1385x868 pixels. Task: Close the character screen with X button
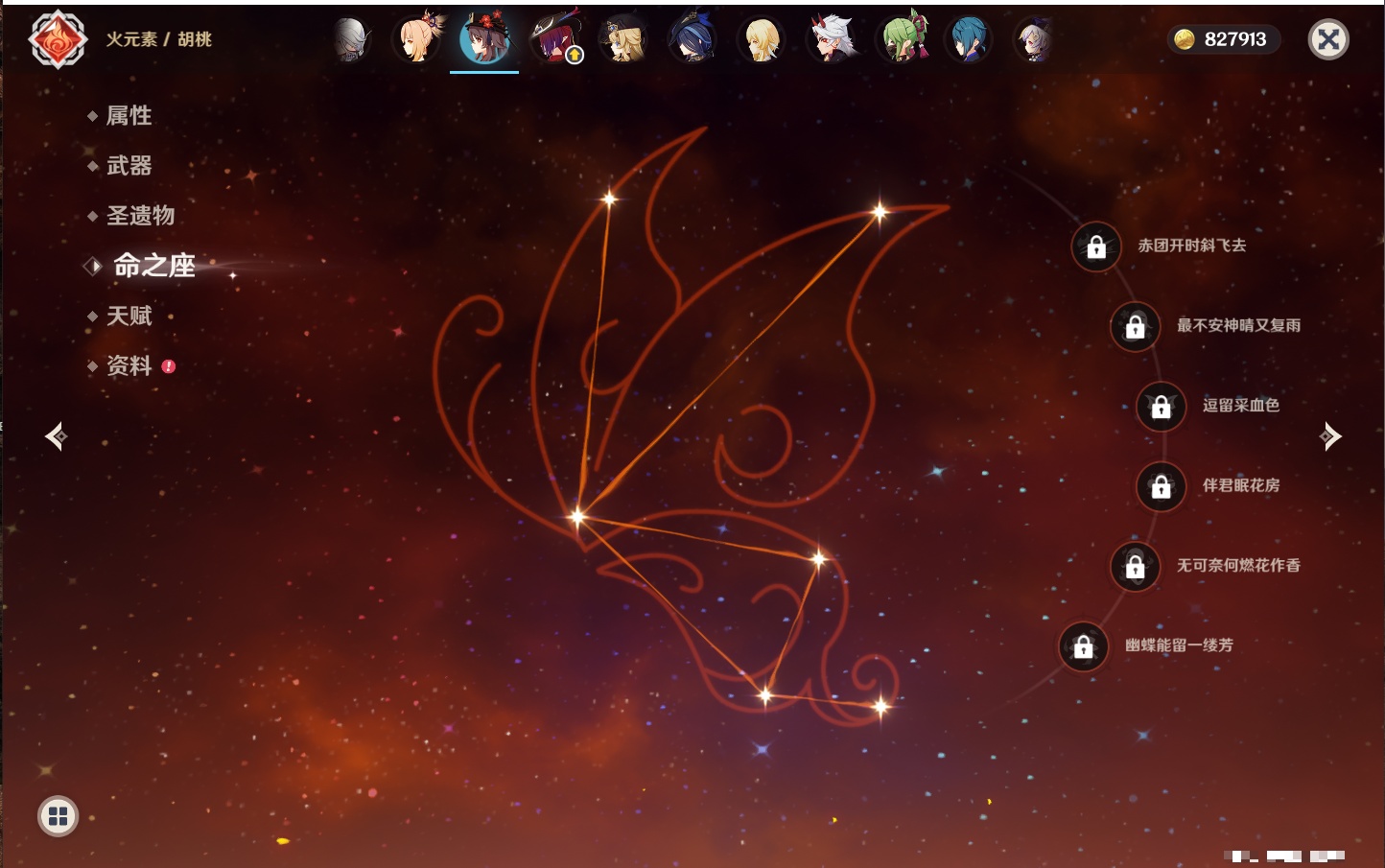coord(1328,39)
